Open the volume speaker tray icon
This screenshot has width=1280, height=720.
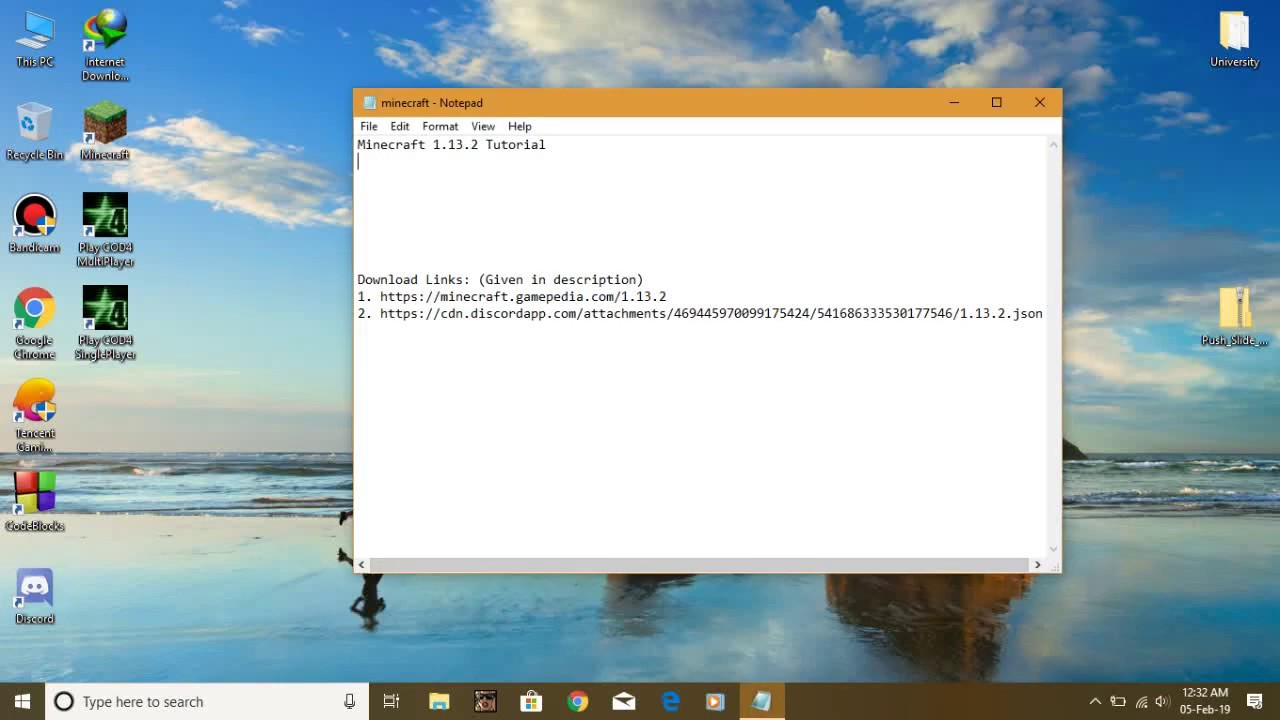point(1161,701)
